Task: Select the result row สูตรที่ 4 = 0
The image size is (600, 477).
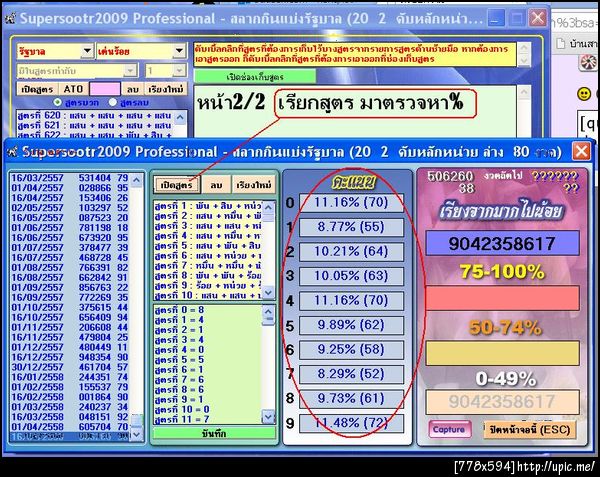Action: coord(209,350)
